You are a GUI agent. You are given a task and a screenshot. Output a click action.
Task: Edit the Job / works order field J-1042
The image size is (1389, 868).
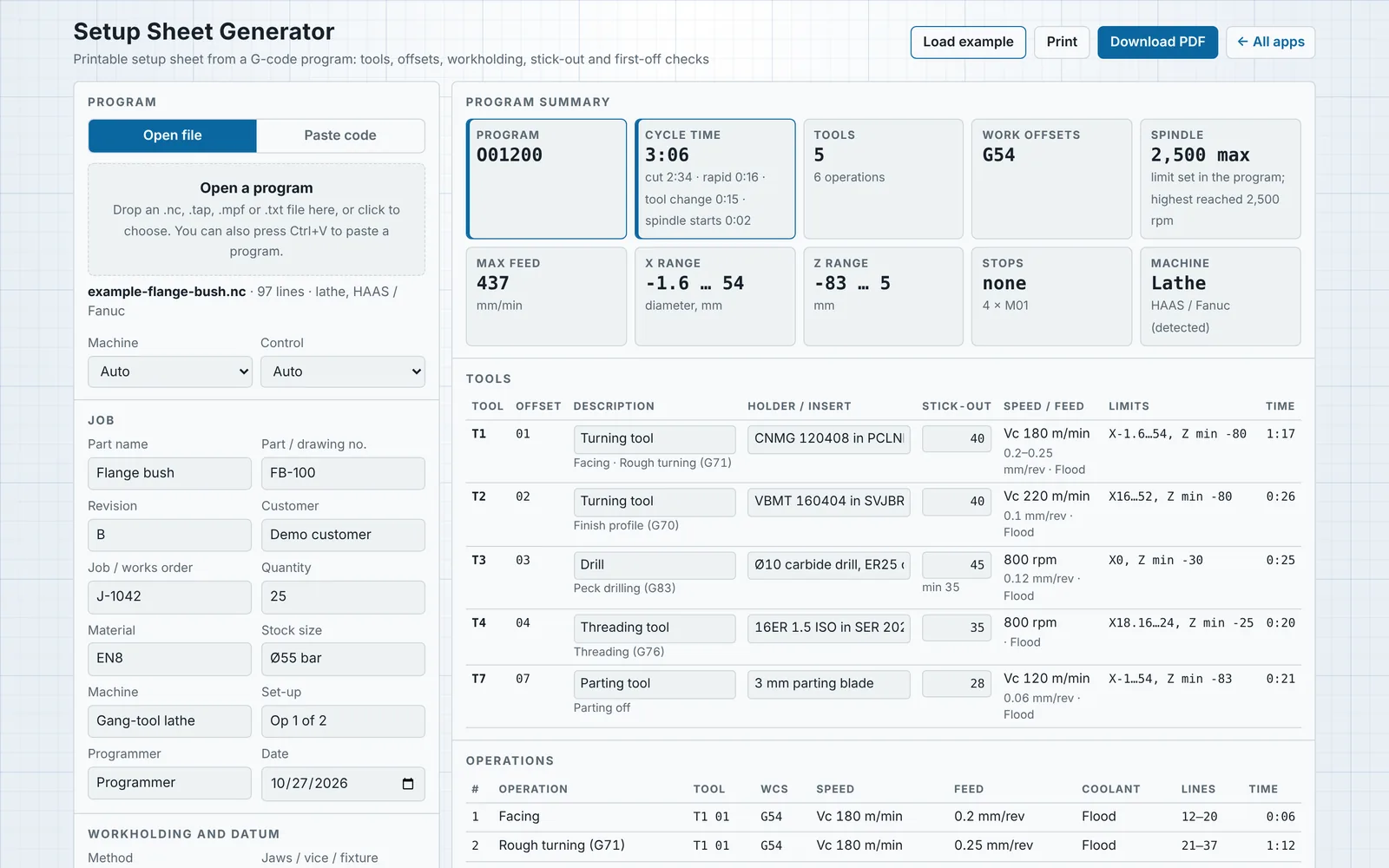pos(169,596)
